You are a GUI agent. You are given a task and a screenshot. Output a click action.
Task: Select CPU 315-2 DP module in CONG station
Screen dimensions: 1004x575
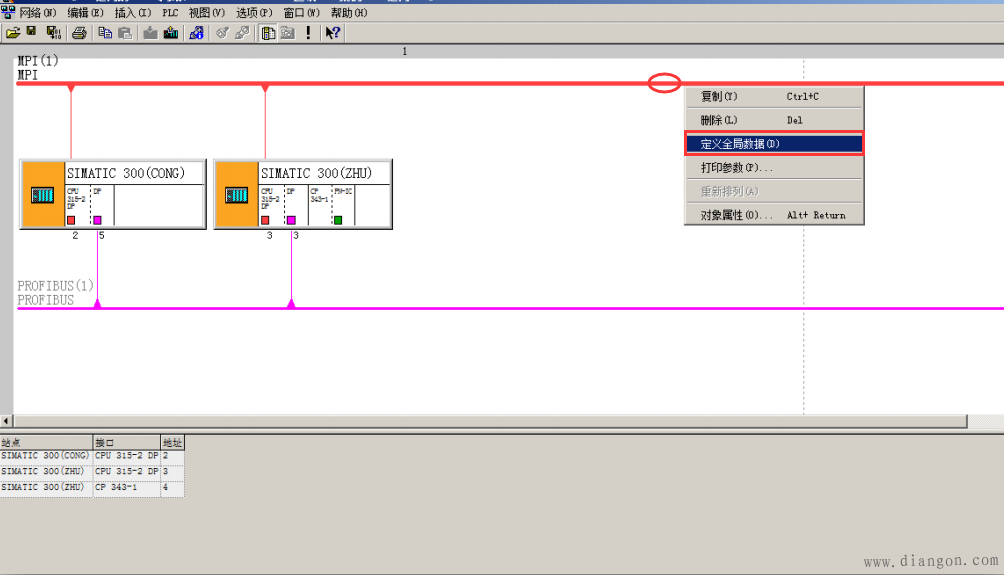77,205
